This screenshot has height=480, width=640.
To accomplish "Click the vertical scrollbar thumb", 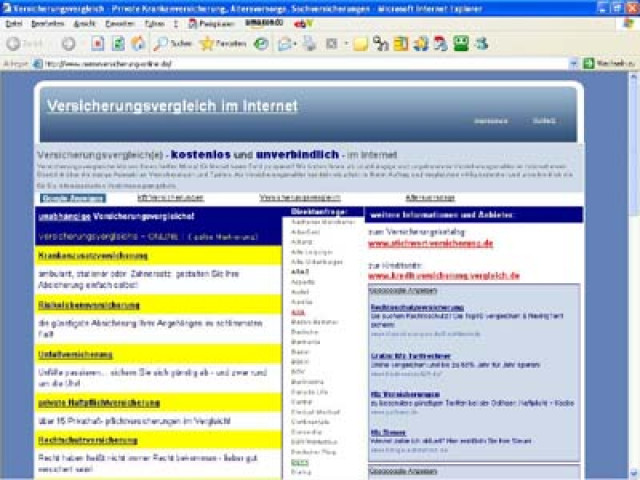I will point(634,147).
